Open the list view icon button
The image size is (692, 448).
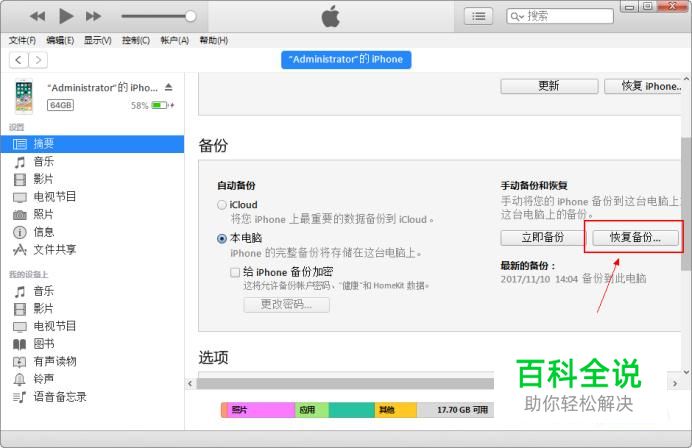478,17
